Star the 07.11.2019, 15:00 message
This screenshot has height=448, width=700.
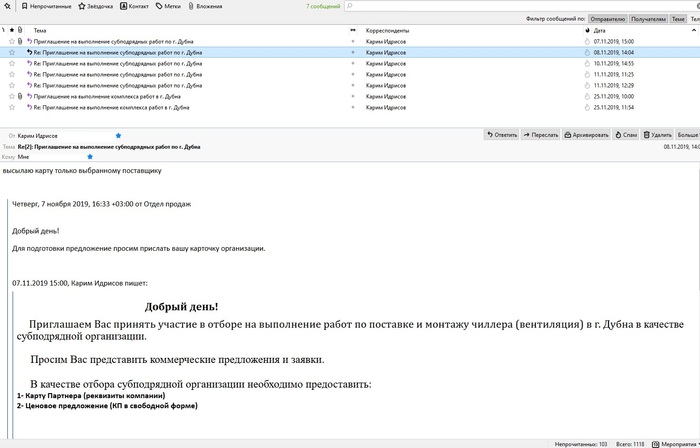click(x=12, y=41)
